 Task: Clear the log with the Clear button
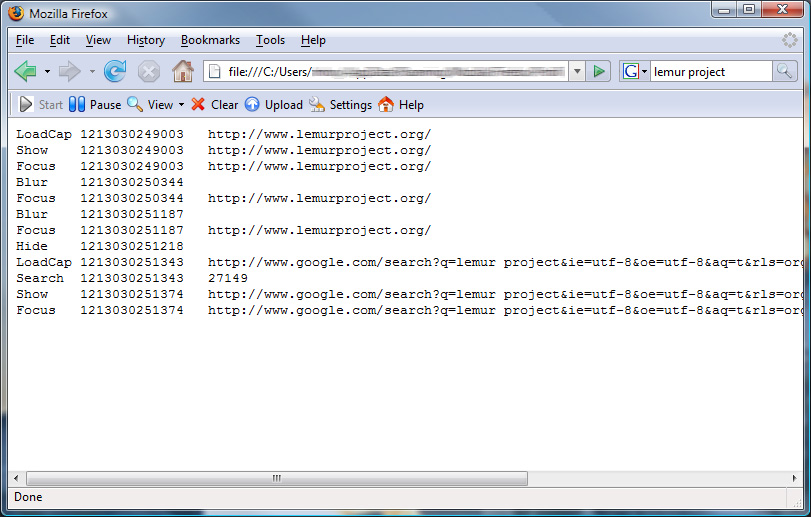coord(214,104)
